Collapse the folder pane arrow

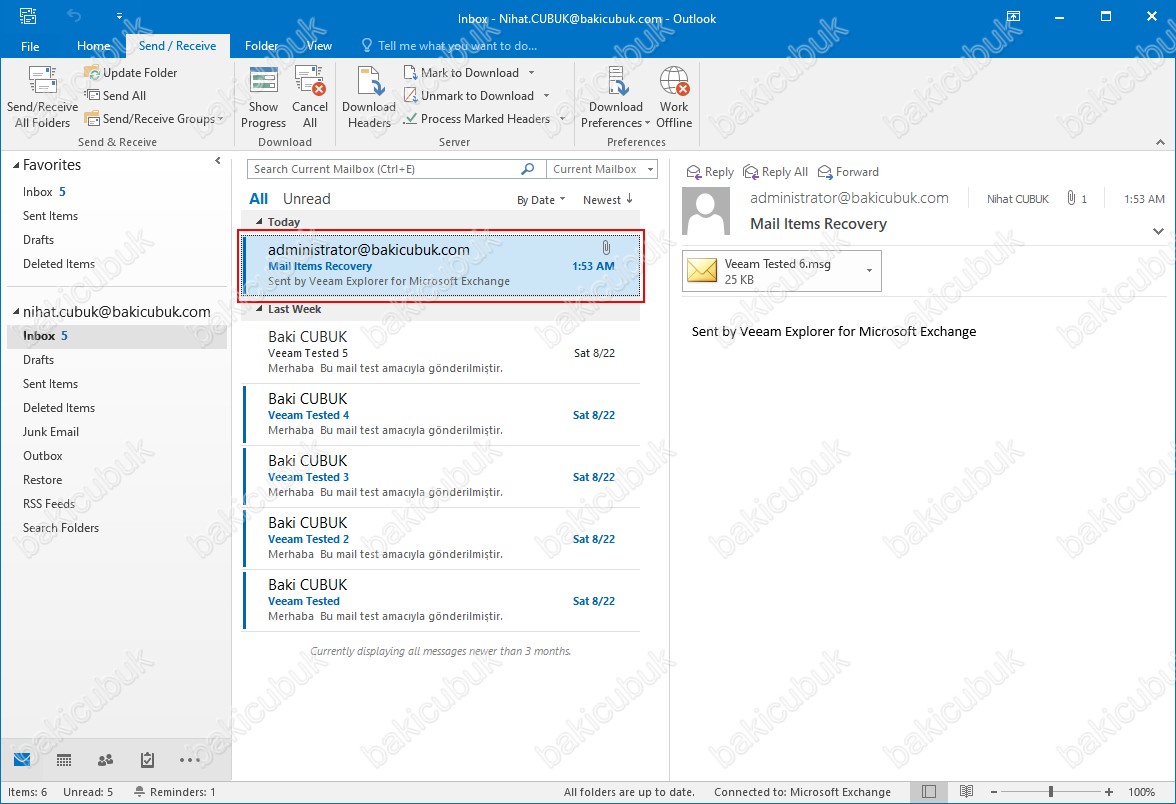(x=218, y=160)
